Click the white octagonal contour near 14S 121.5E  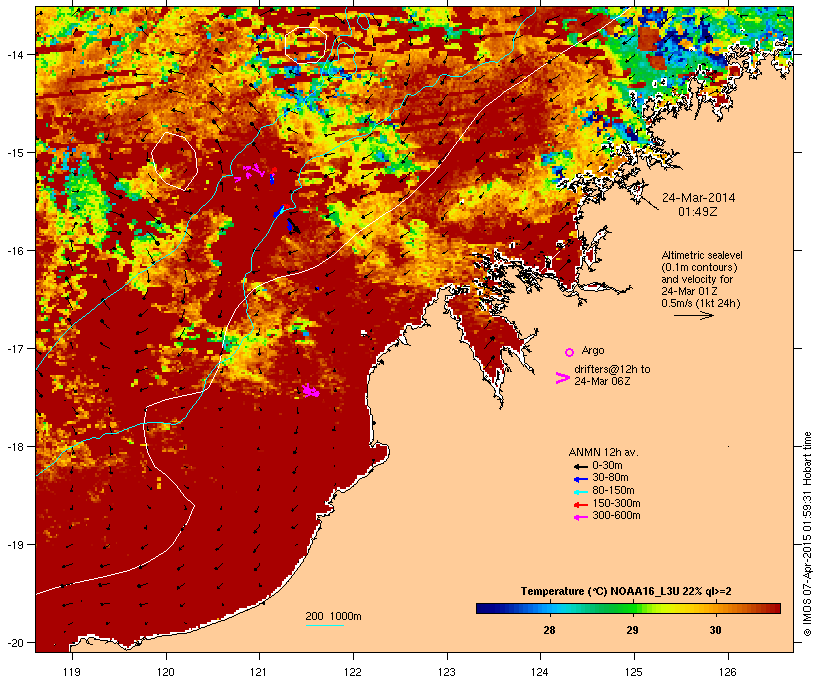(306, 45)
